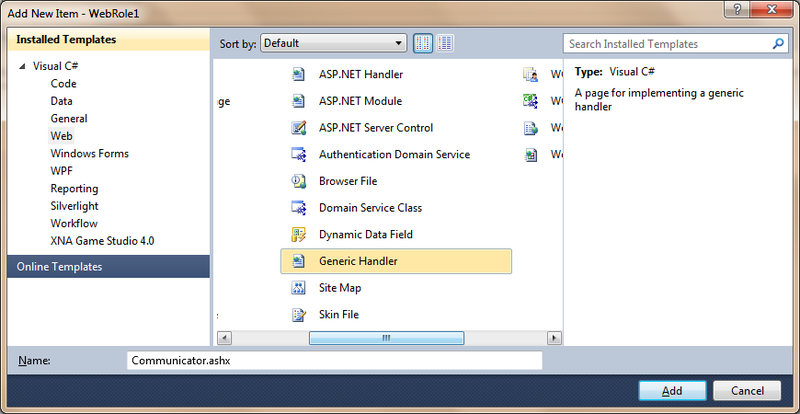
Task: Select the Skin File template name
Action: (x=339, y=314)
